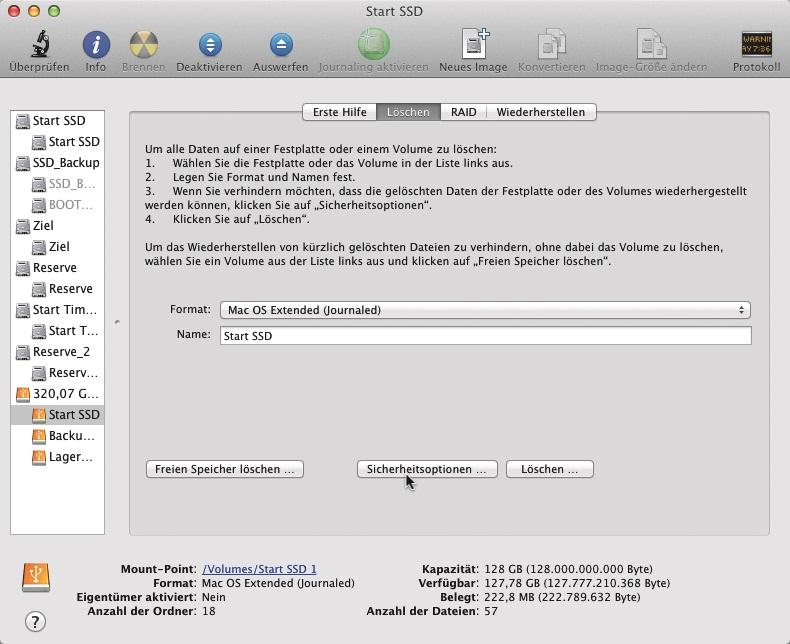790x644 pixels.
Task: Click the Deaktivieren toolbar icon
Action: coord(210,44)
